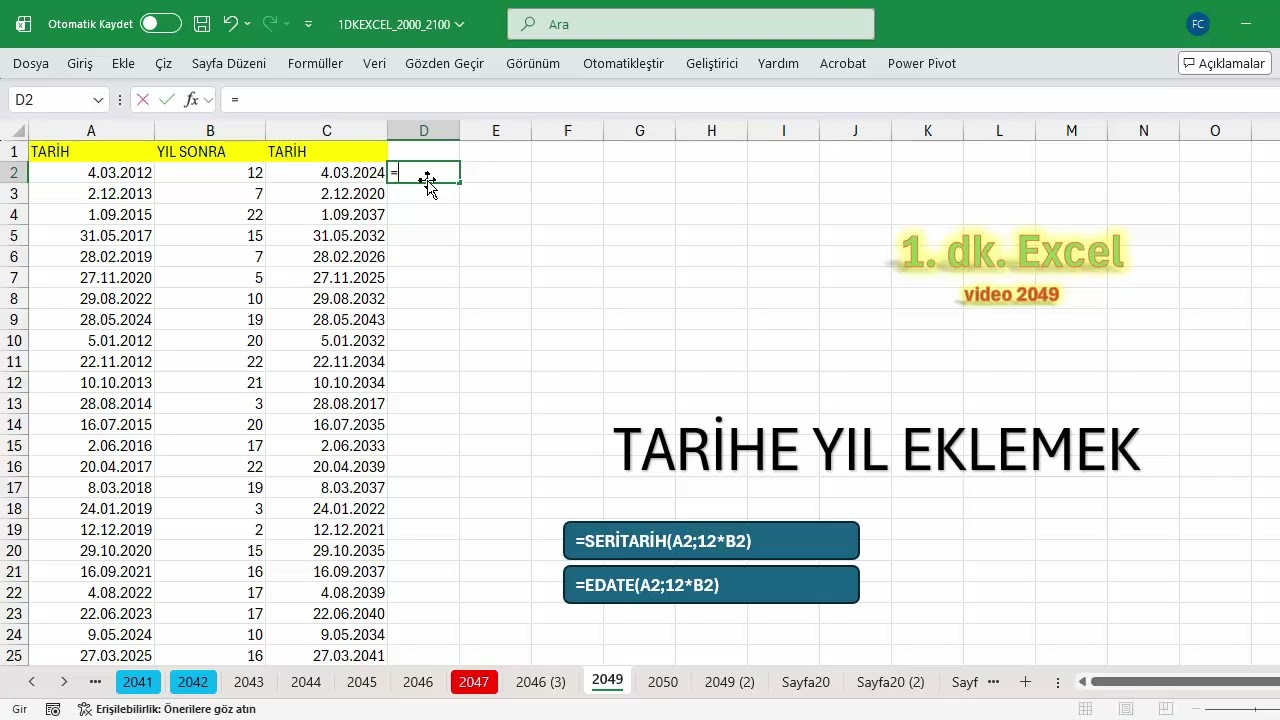This screenshot has width=1280, height=720.
Task: Show more sheets via right ellipsis
Action: click(994, 682)
